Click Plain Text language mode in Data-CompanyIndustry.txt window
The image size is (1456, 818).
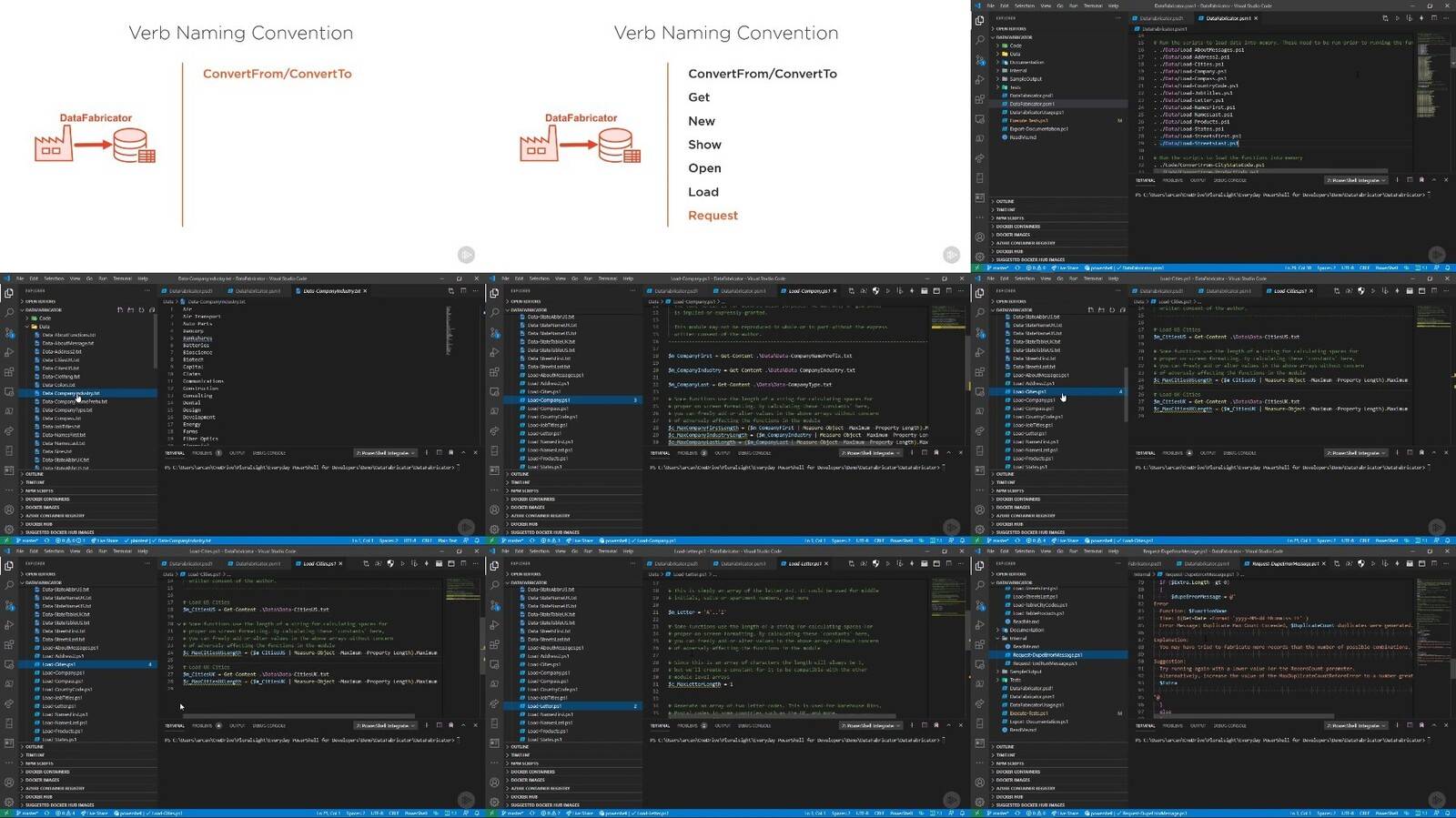click(447, 540)
